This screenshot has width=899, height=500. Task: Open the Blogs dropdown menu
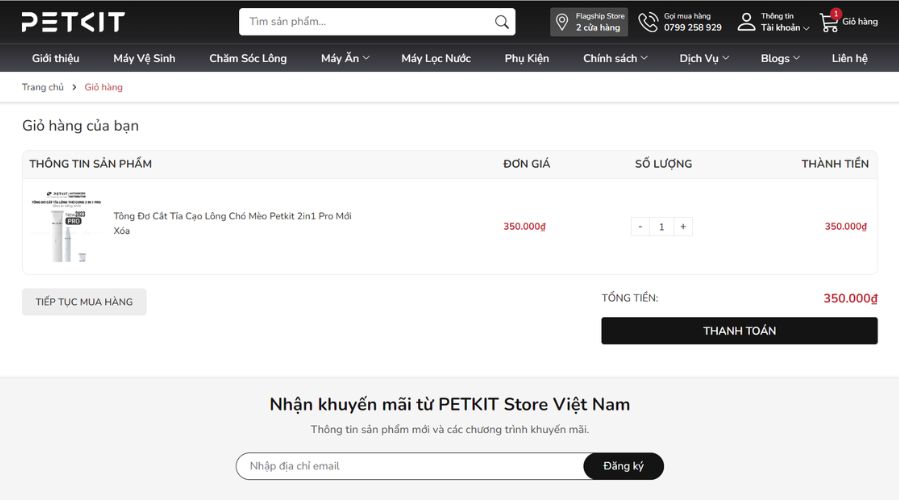pos(779,58)
